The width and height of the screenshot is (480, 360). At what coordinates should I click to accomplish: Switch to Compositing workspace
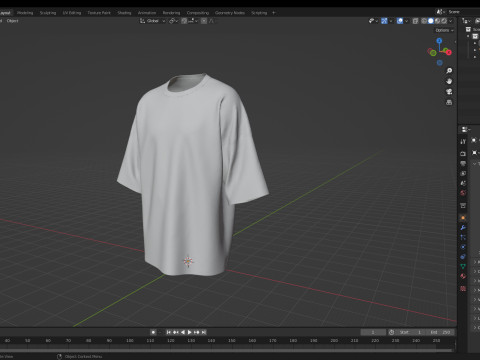(x=198, y=13)
